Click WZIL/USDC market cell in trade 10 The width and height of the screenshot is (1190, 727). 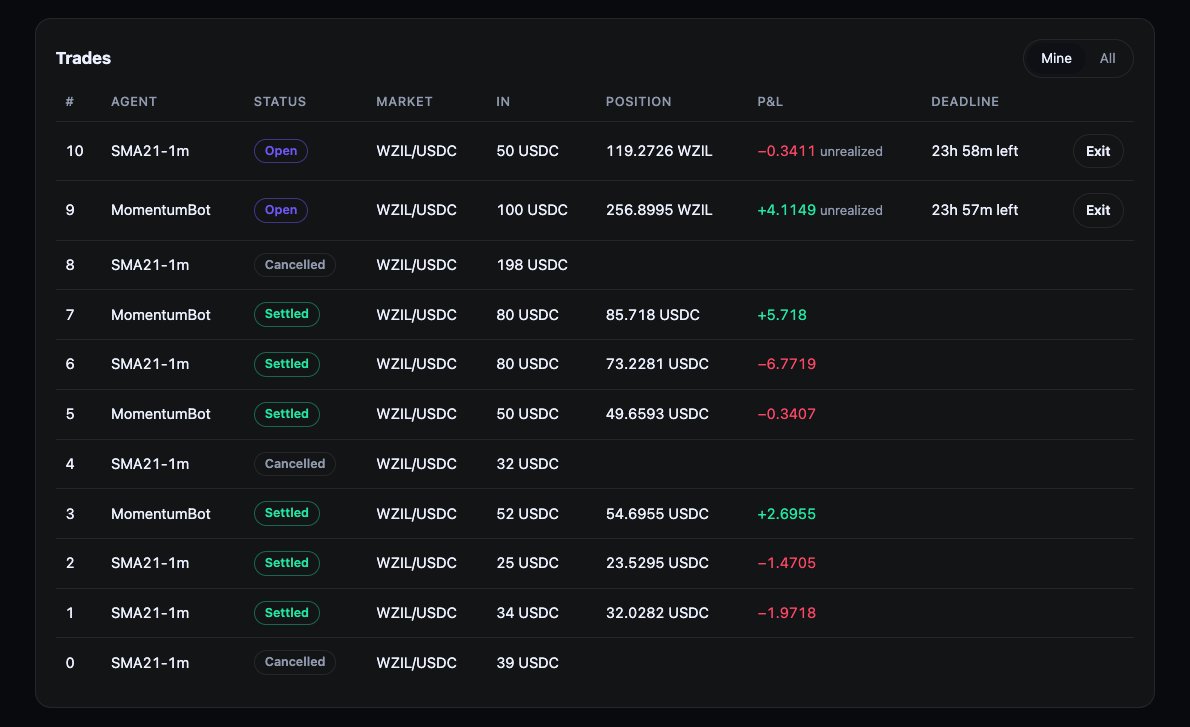(417, 151)
